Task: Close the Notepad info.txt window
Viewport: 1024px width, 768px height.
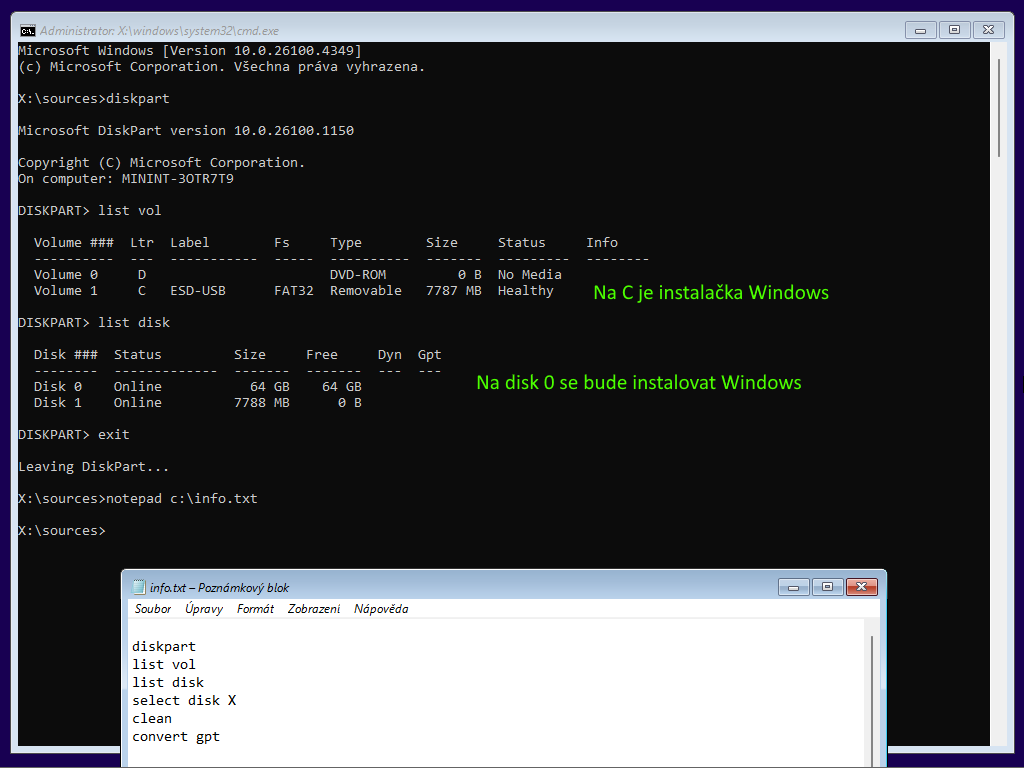Action: click(861, 587)
